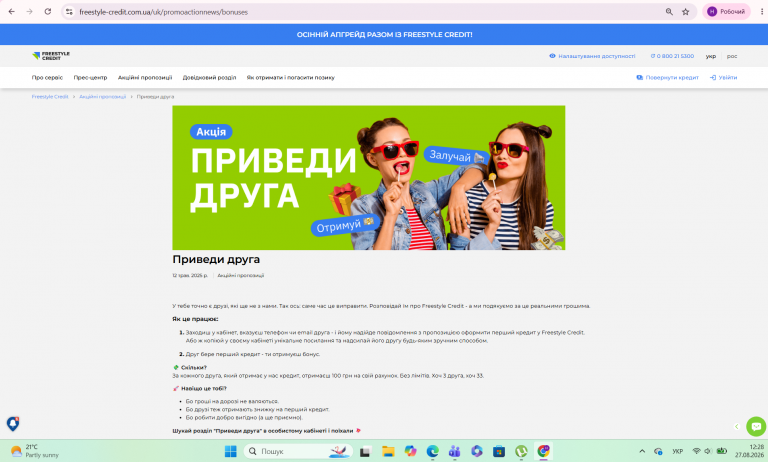Go back using browser back arrow

[x=11, y=12]
